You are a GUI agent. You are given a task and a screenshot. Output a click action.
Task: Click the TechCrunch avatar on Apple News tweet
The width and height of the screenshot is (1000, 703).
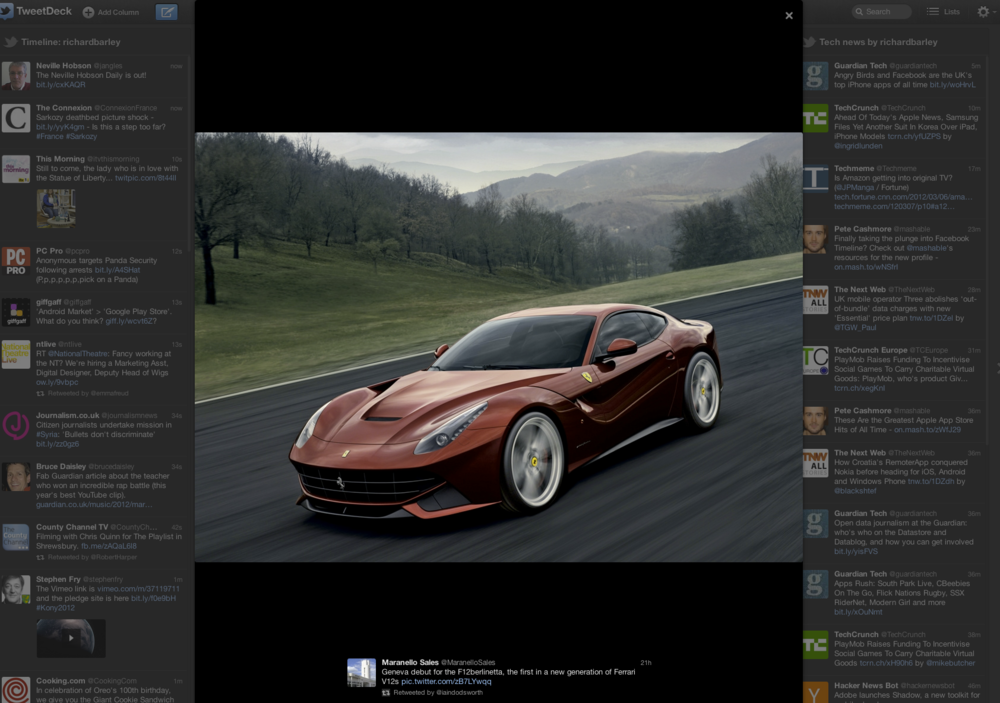click(x=816, y=118)
